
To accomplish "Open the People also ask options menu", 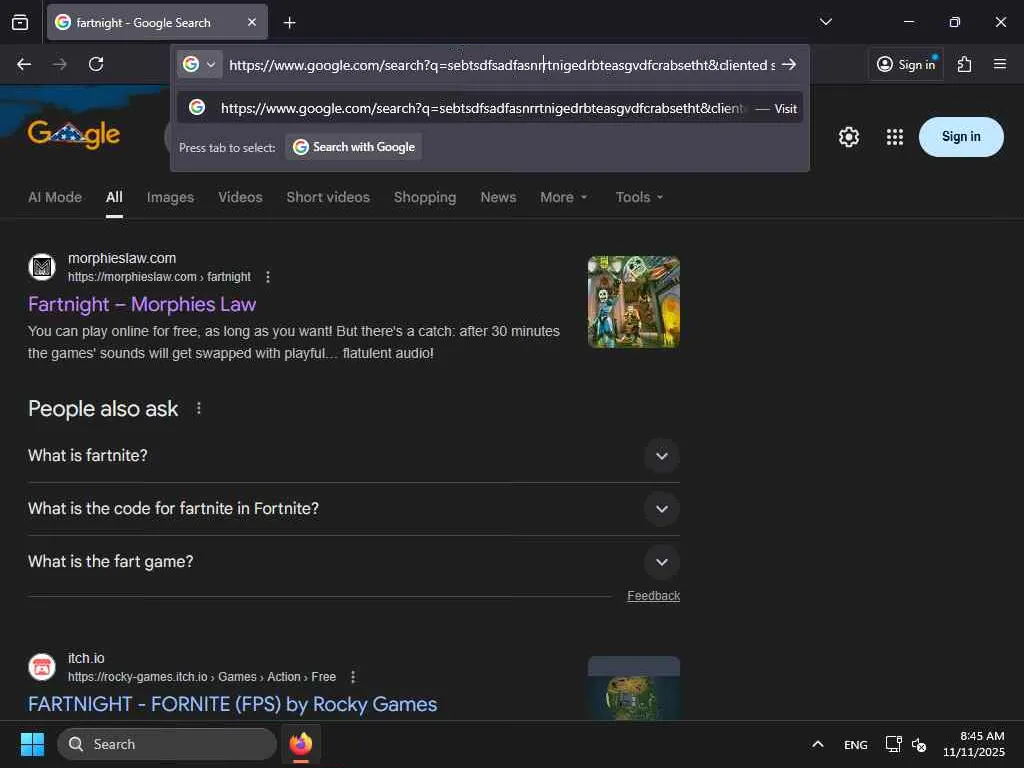I will pos(199,409).
